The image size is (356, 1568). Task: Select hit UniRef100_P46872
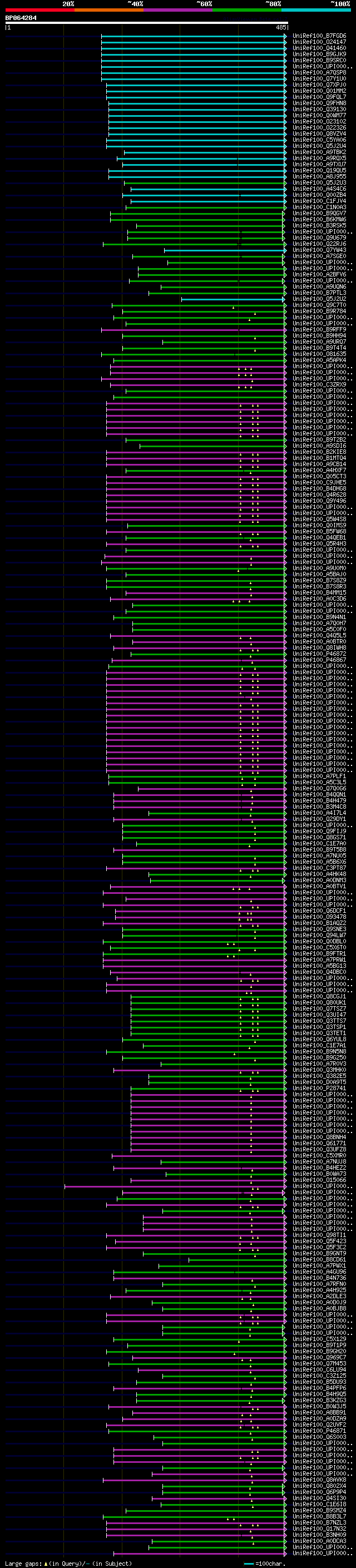pos(319,654)
